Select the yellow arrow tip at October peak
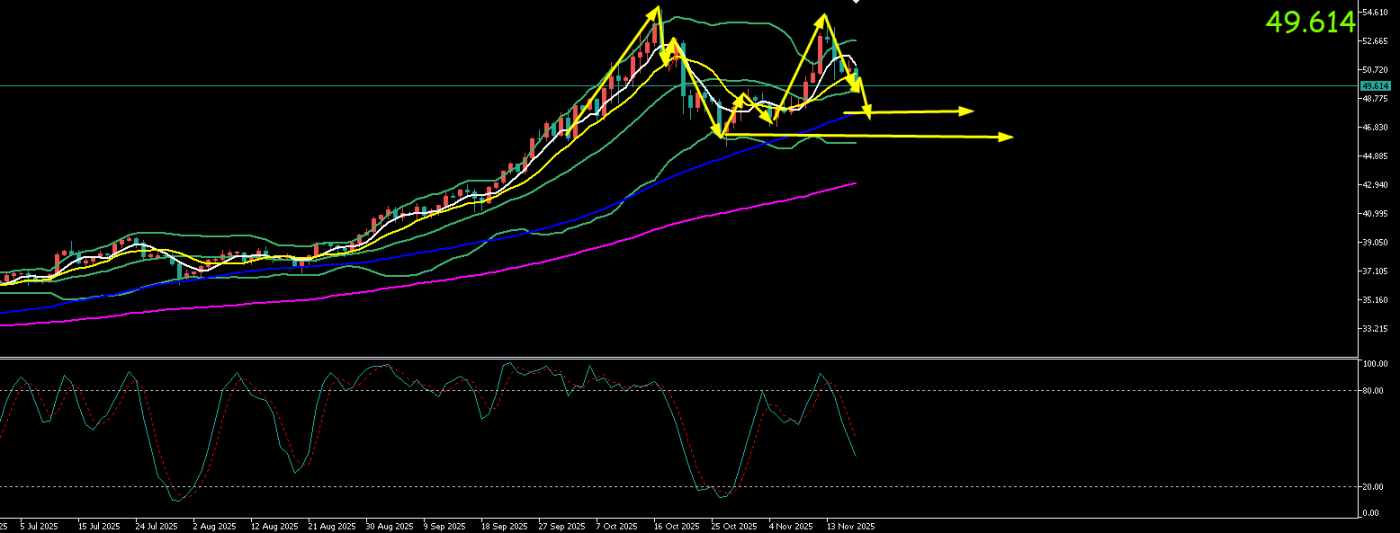Viewport: 1400px width, 533px height. pos(657,10)
